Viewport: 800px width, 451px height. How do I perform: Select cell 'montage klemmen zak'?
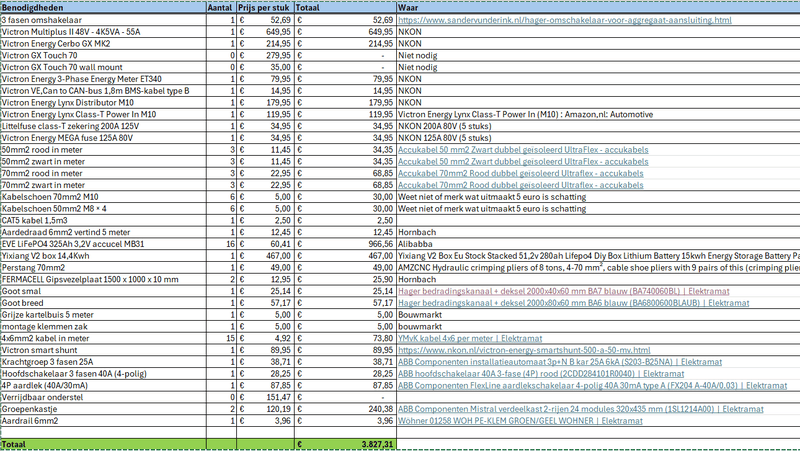point(104,327)
